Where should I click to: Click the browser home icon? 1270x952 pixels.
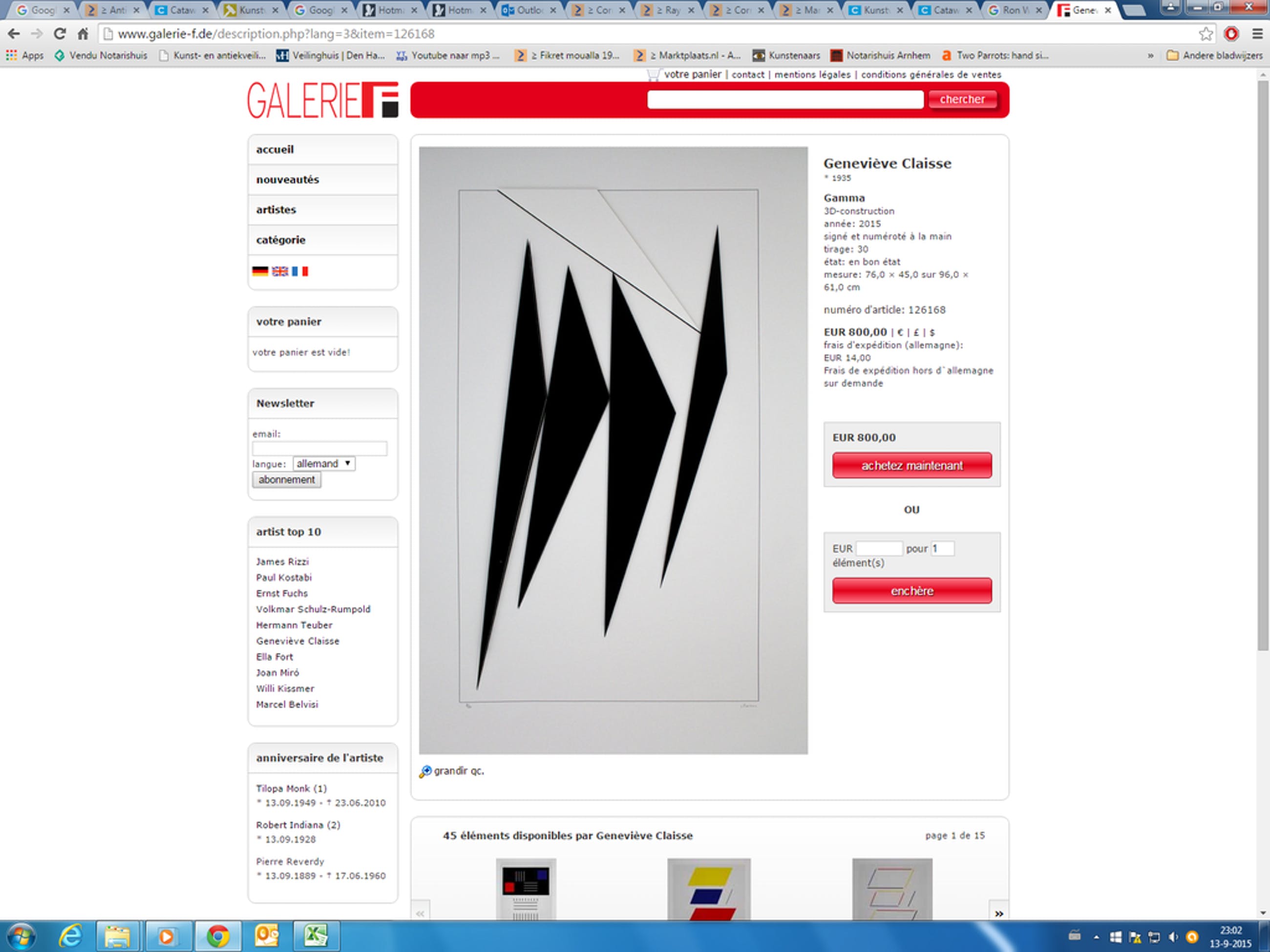[x=83, y=34]
